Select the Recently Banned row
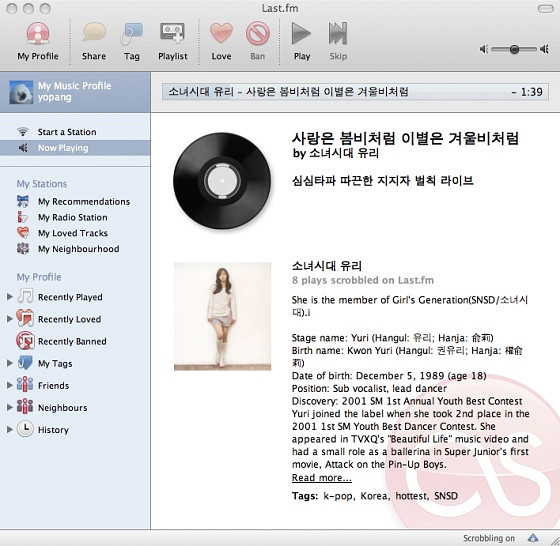This screenshot has height=546, width=560. [x=75, y=341]
